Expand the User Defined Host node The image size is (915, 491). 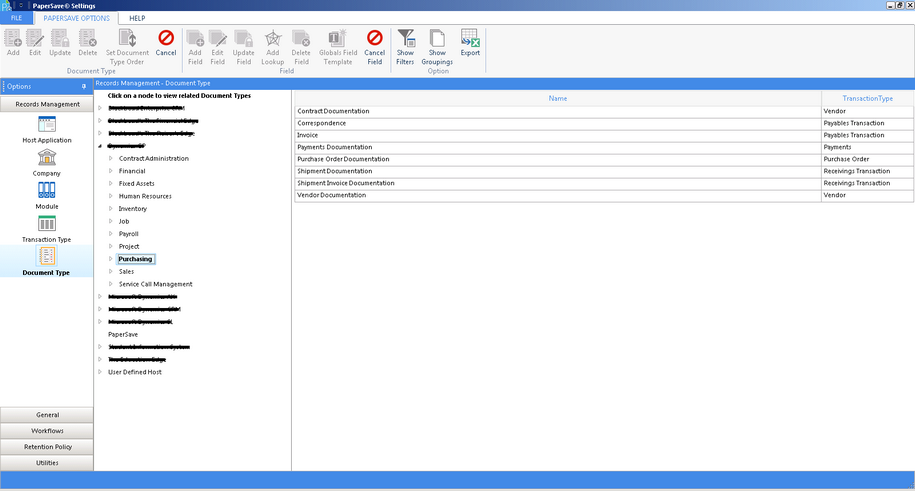click(100, 372)
